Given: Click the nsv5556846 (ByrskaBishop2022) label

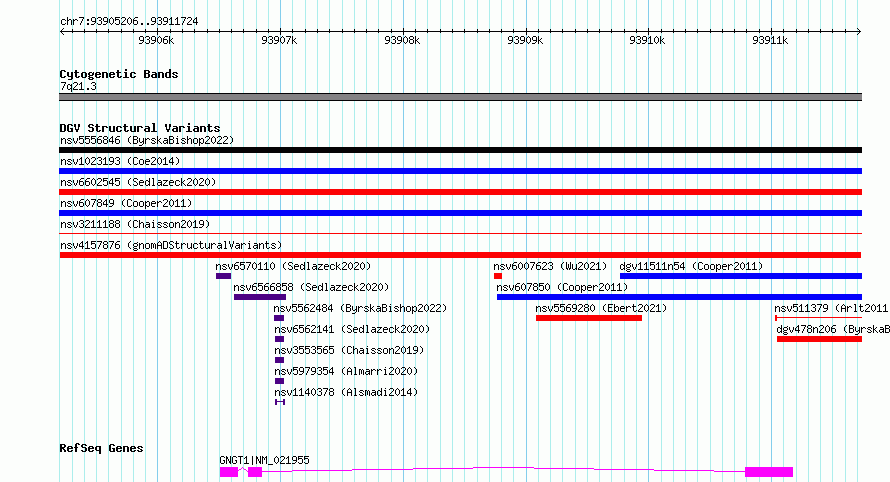Looking at the screenshot, I should [147, 140].
